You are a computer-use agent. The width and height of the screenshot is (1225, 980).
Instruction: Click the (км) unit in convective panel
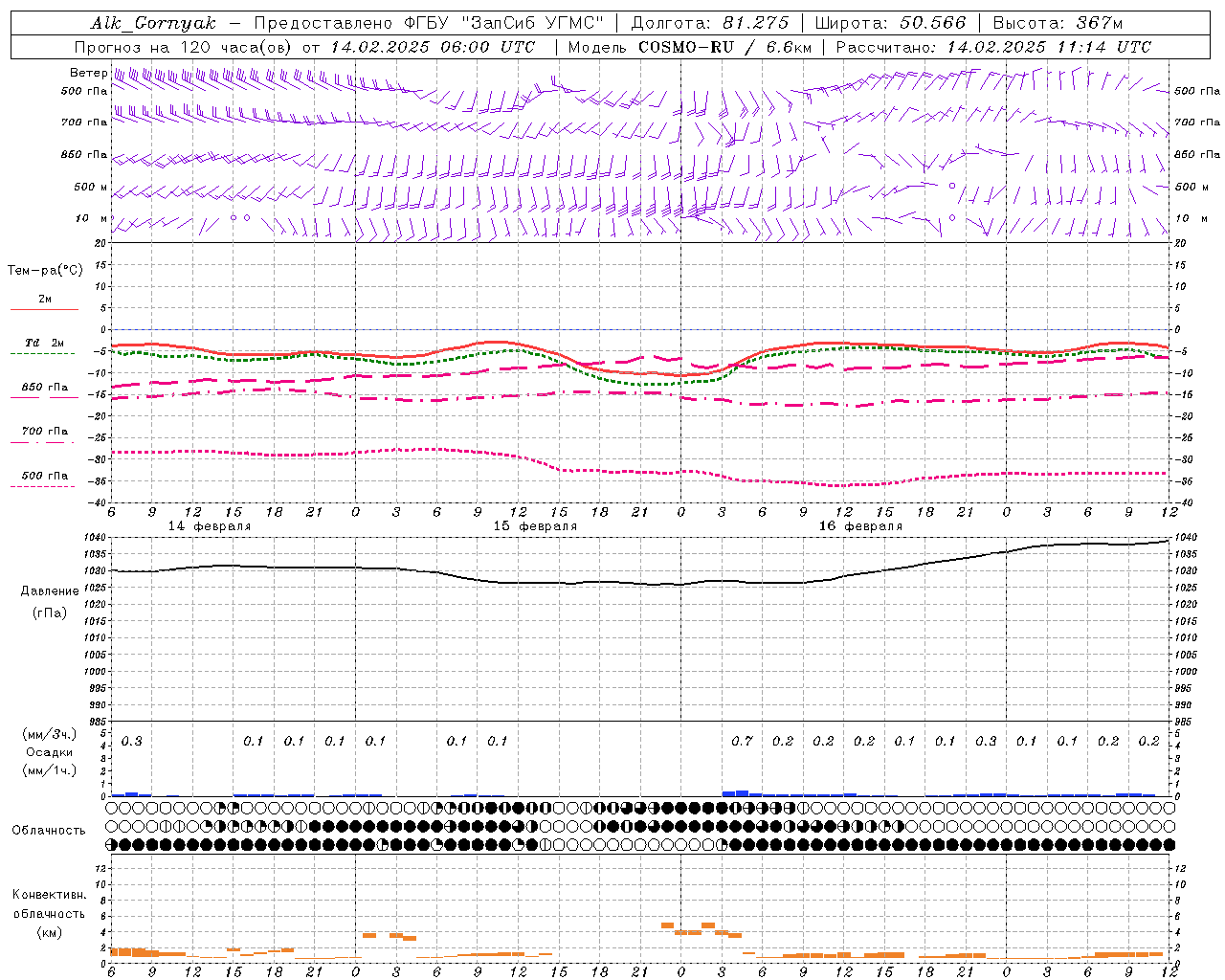(x=49, y=932)
